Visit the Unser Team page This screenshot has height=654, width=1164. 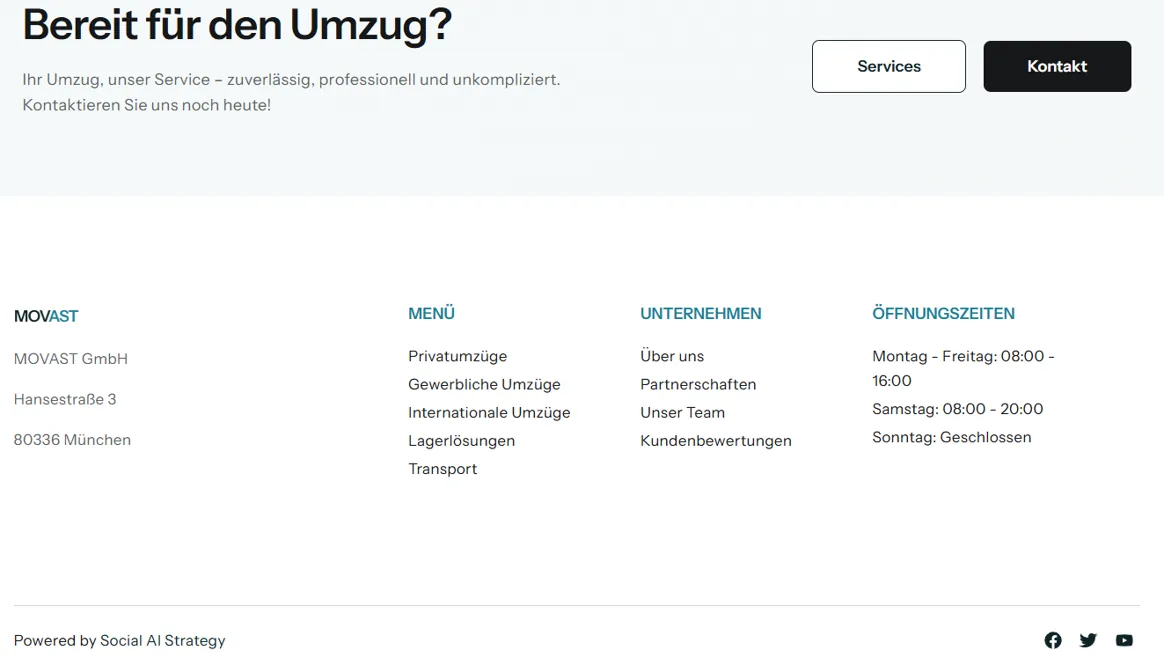682,413
